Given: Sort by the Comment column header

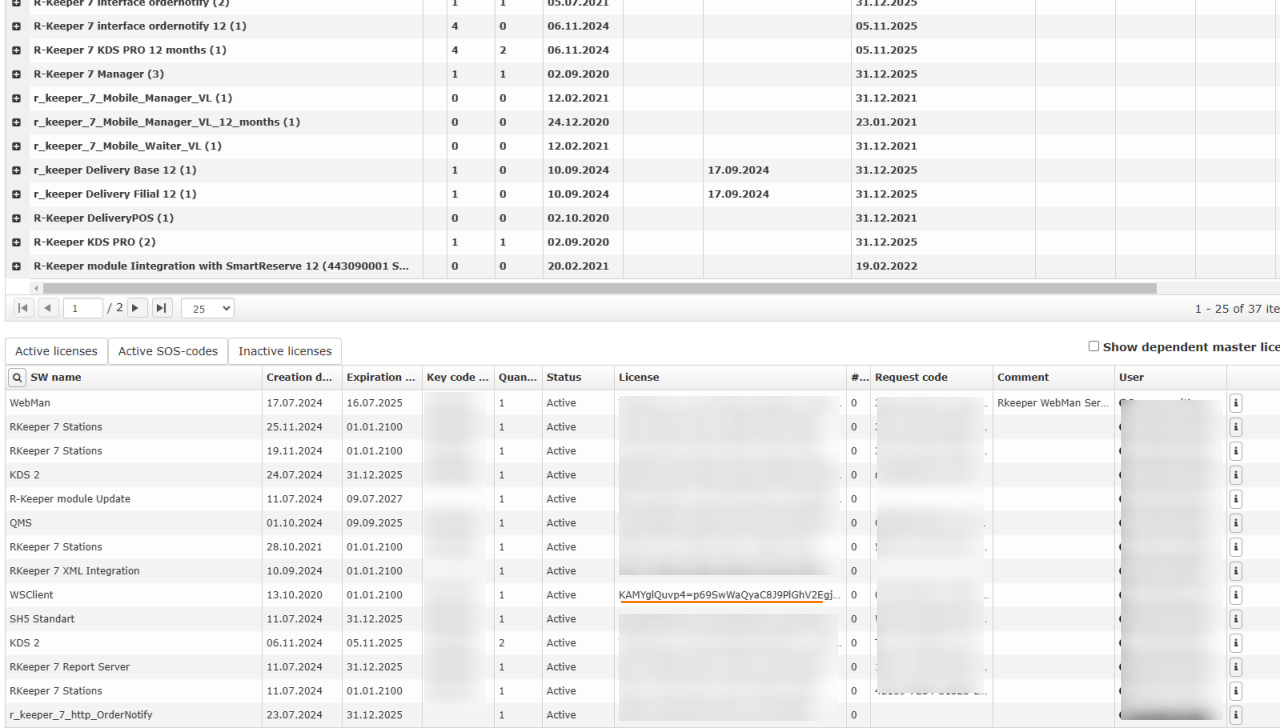Looking at the screenshot, I should 1054,377.
